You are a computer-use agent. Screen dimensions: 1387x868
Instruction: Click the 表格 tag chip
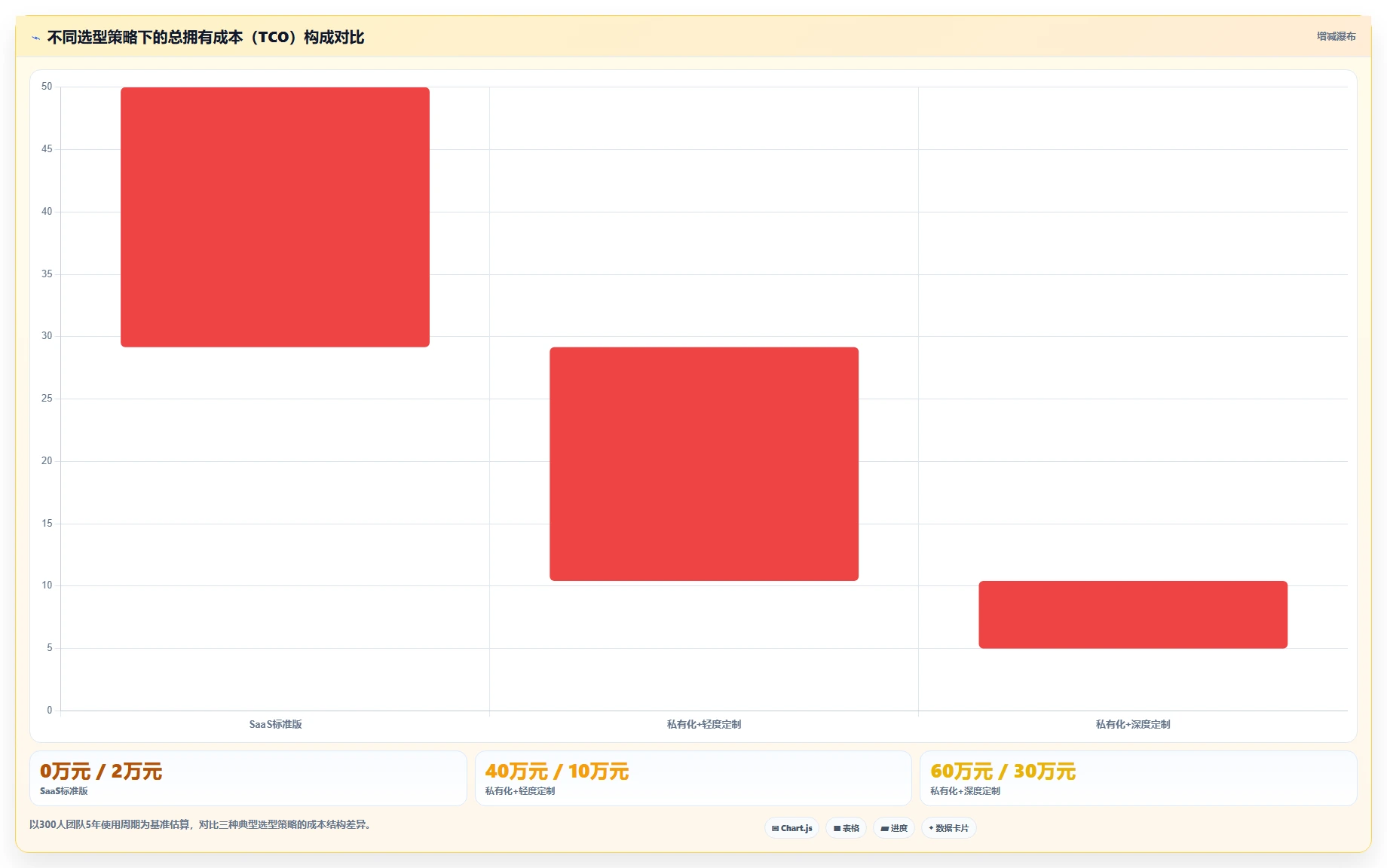click(846, 828)
